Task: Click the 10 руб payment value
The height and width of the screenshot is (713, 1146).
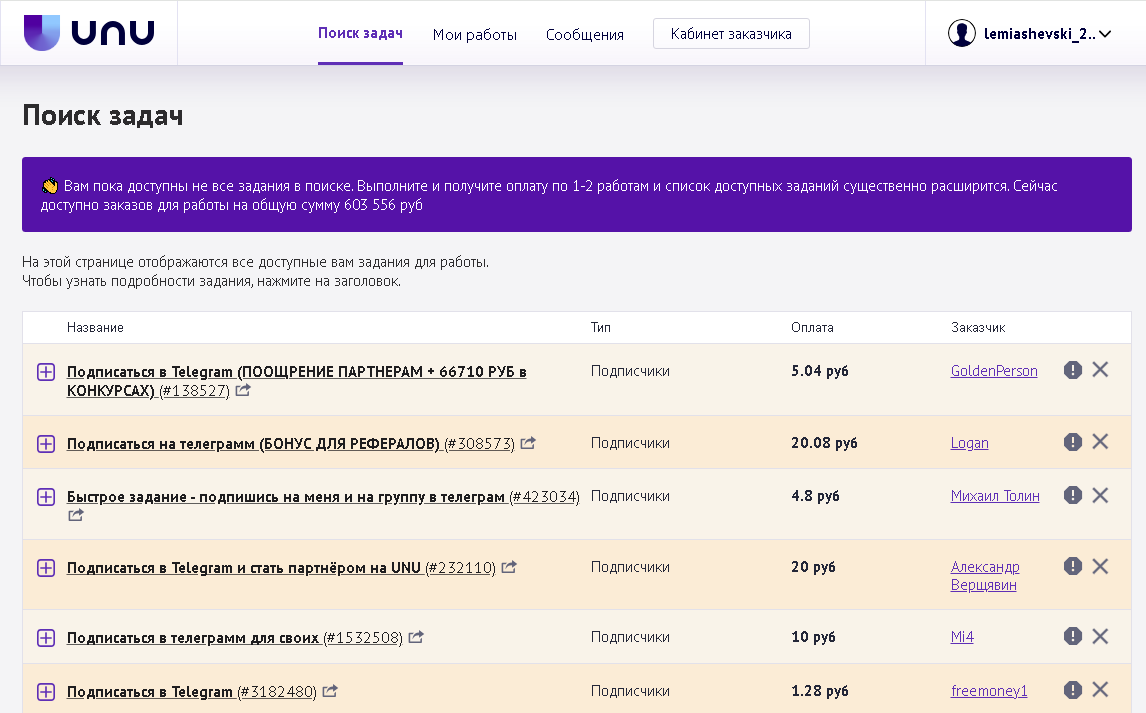Action: tap(813, 637)
